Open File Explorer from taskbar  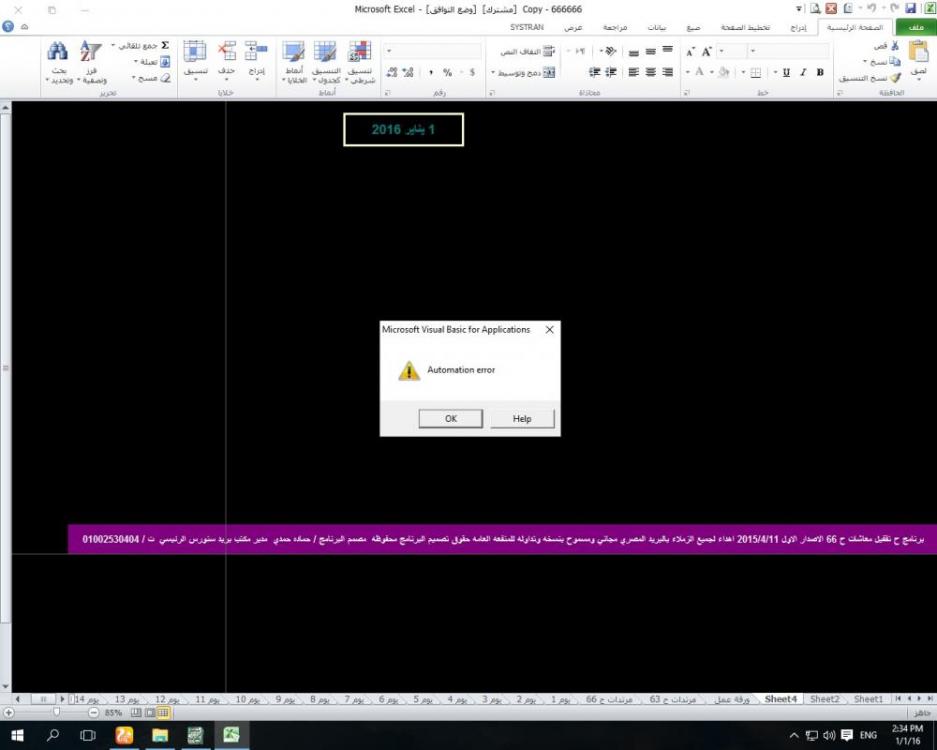(160, 735)
